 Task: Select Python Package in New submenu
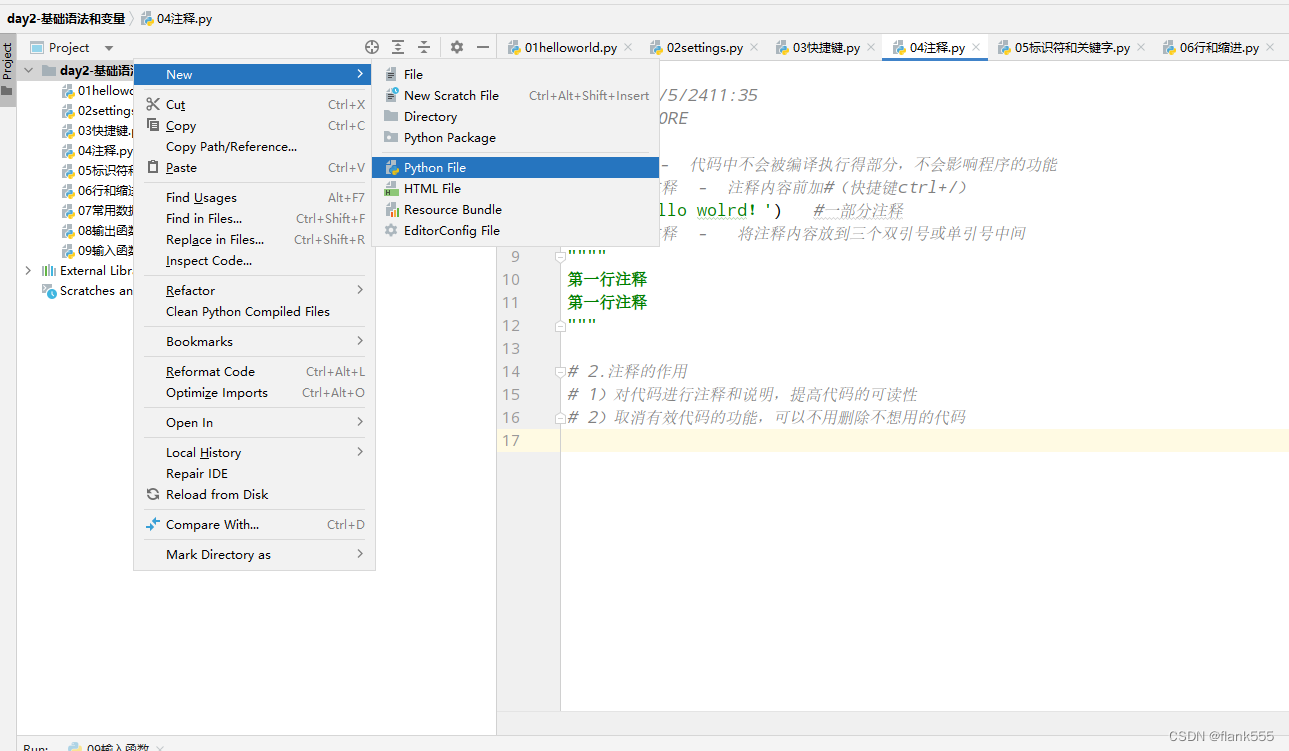click(515, 137)
